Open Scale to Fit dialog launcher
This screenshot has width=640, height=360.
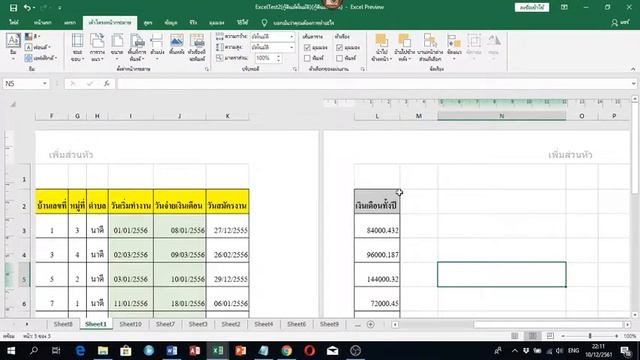click(295, 69)
